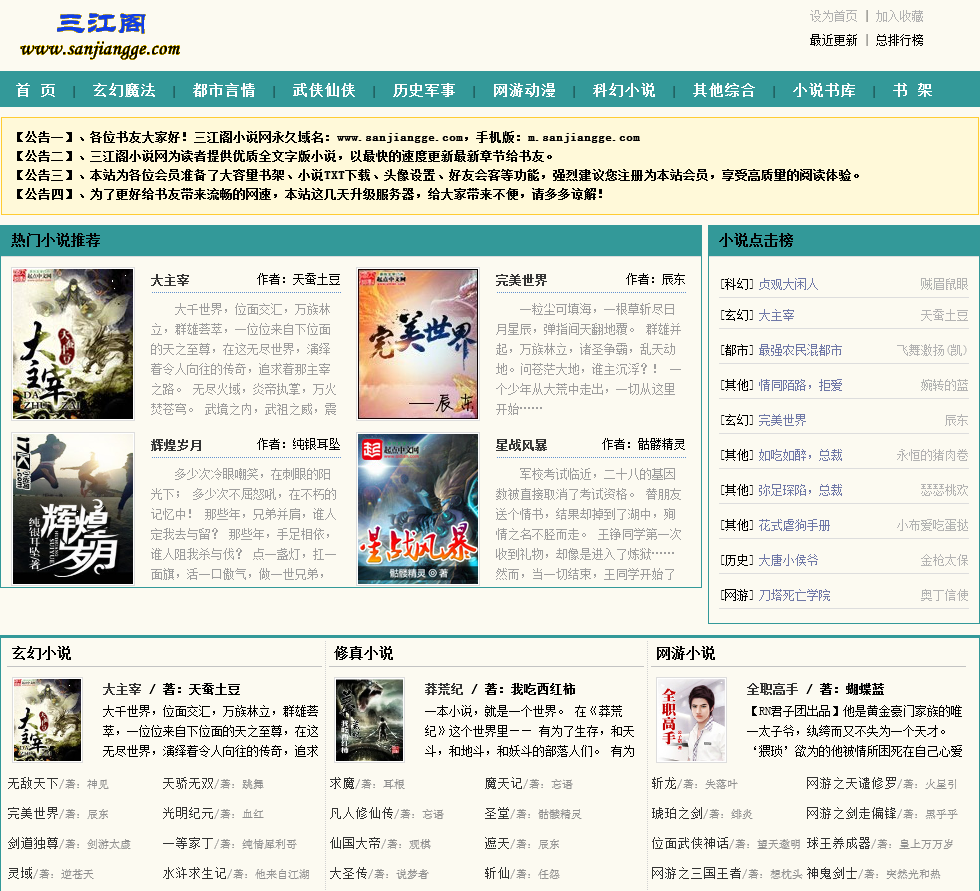Open the 全职高手 title link
Screen dimensions: 980x891
point(772,689)
